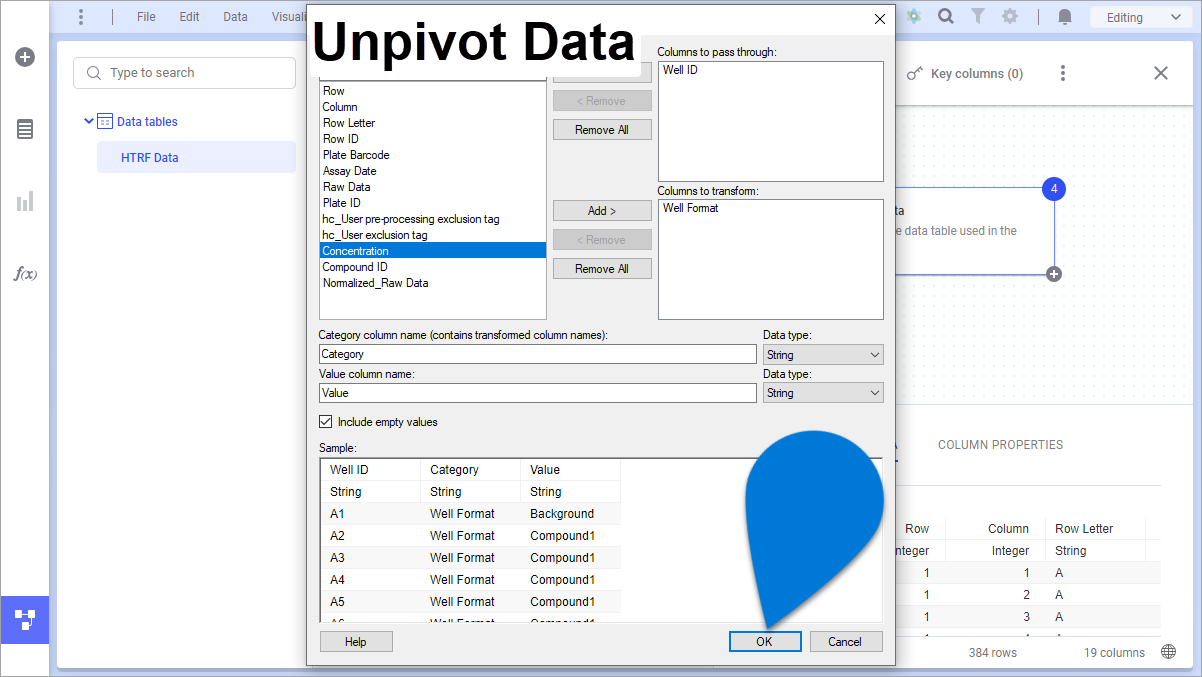This screenshot has height=677, width=1202.
Task: Click the 384 rows status text
Action: click(x=992, y=653)
